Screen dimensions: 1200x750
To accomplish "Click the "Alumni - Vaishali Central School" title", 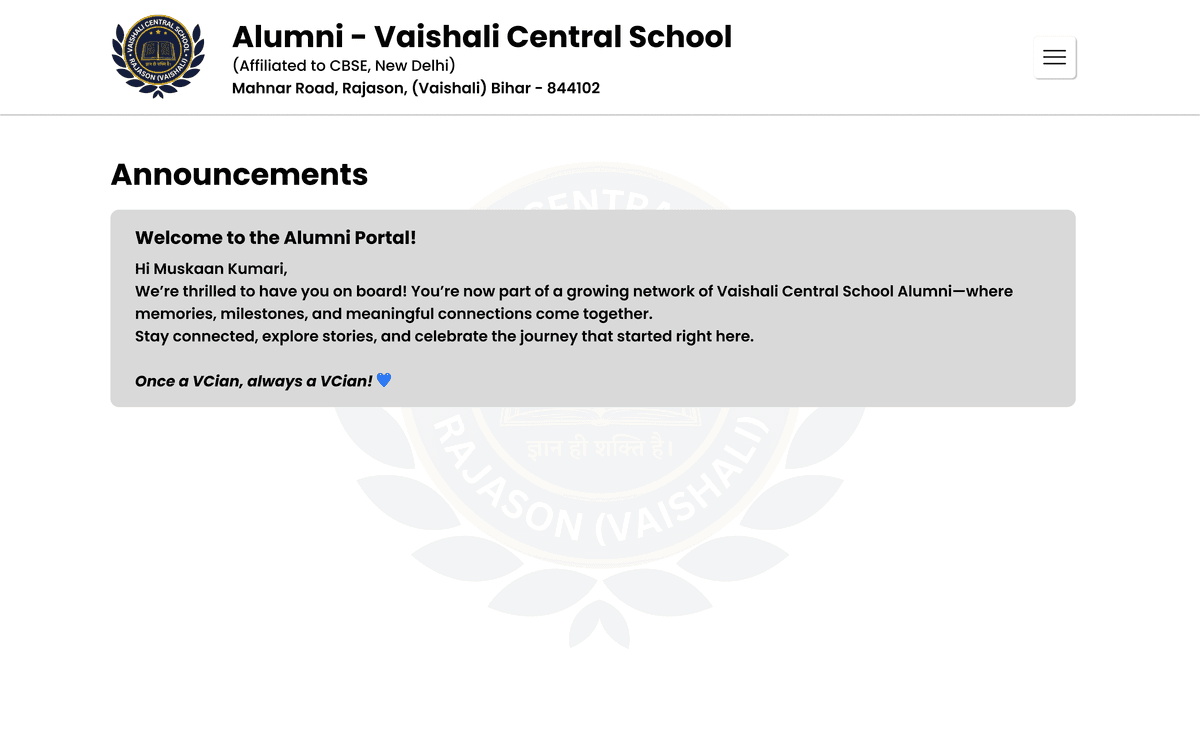I will coord(481,37).
